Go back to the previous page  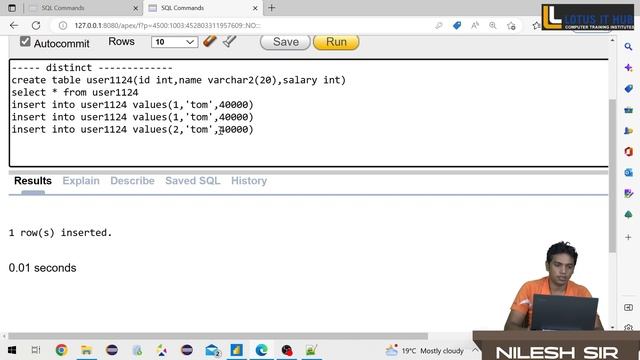click(x=14, y=25)
